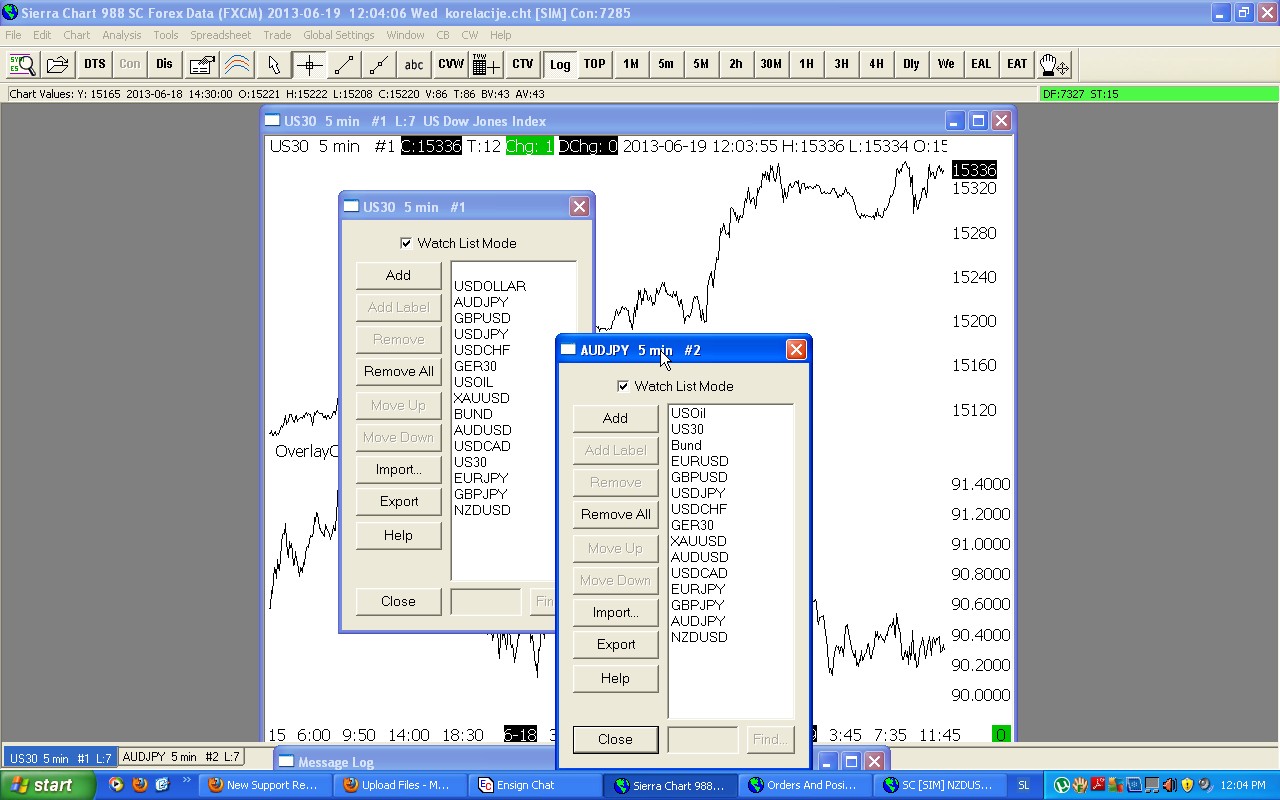Image resolution: width=1280 pixels, height=800 pixels.
Task: Click the Dis toolbar button
Action: [164, 65]
